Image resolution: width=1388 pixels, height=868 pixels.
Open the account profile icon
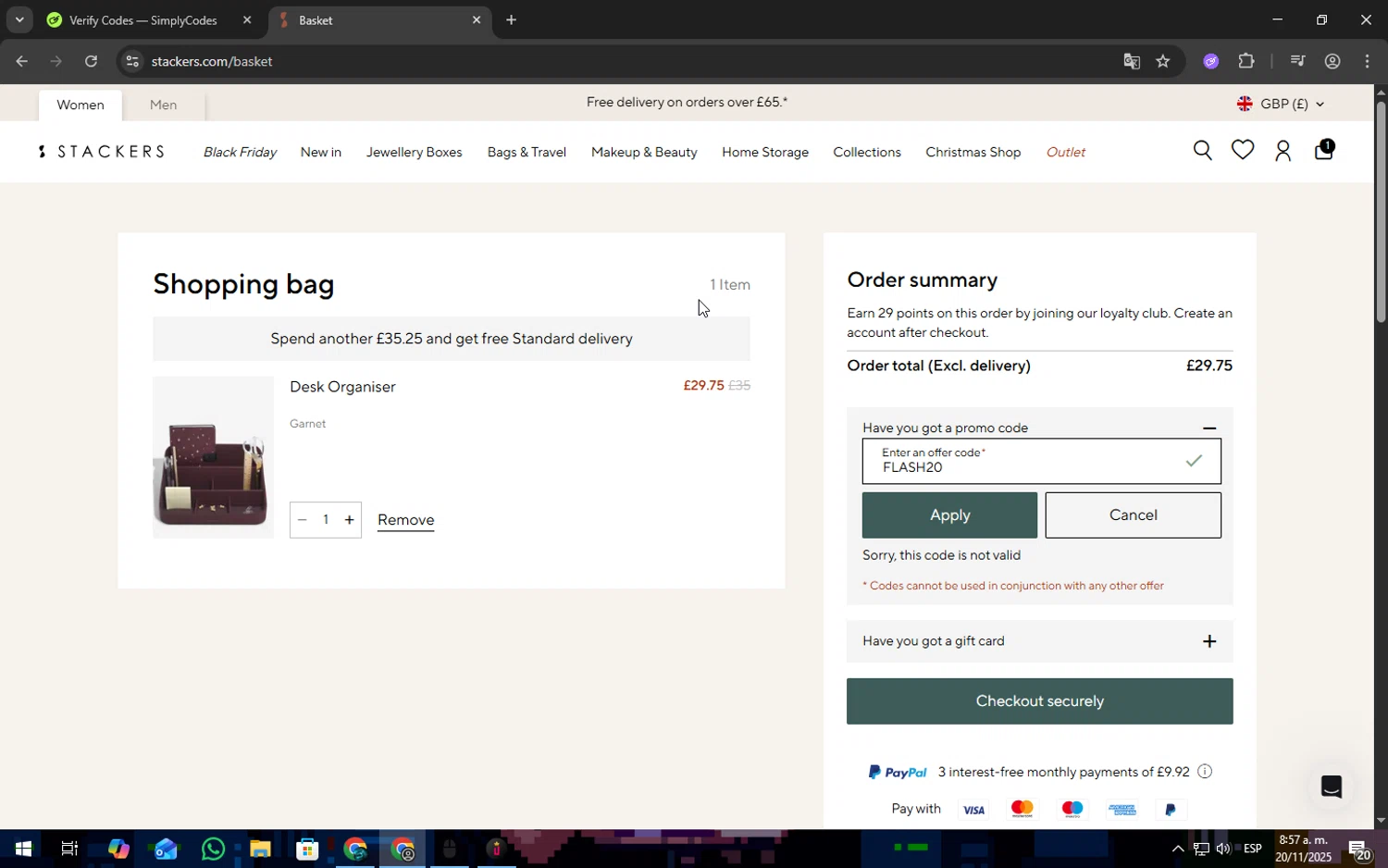point(1283,151)
